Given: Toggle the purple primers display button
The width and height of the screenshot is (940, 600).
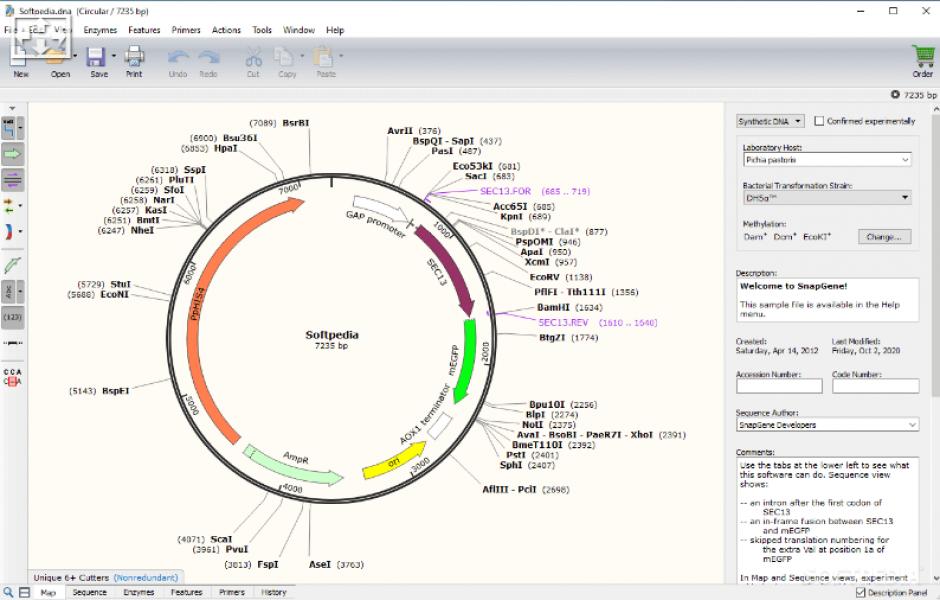Looking at the screenshot, I should coord(13,179).
